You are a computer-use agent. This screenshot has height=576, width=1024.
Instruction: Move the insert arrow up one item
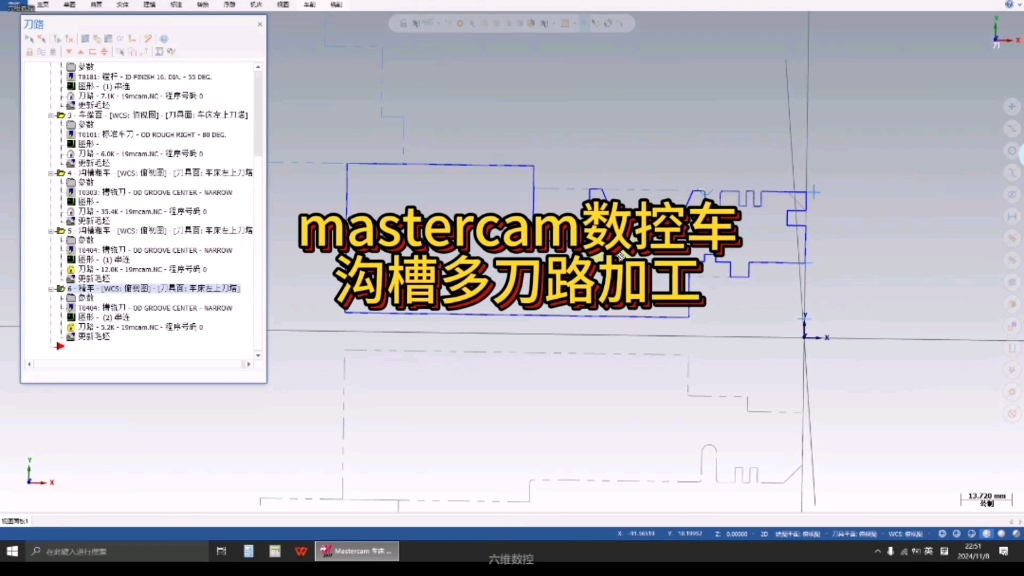tap(80, 52)
